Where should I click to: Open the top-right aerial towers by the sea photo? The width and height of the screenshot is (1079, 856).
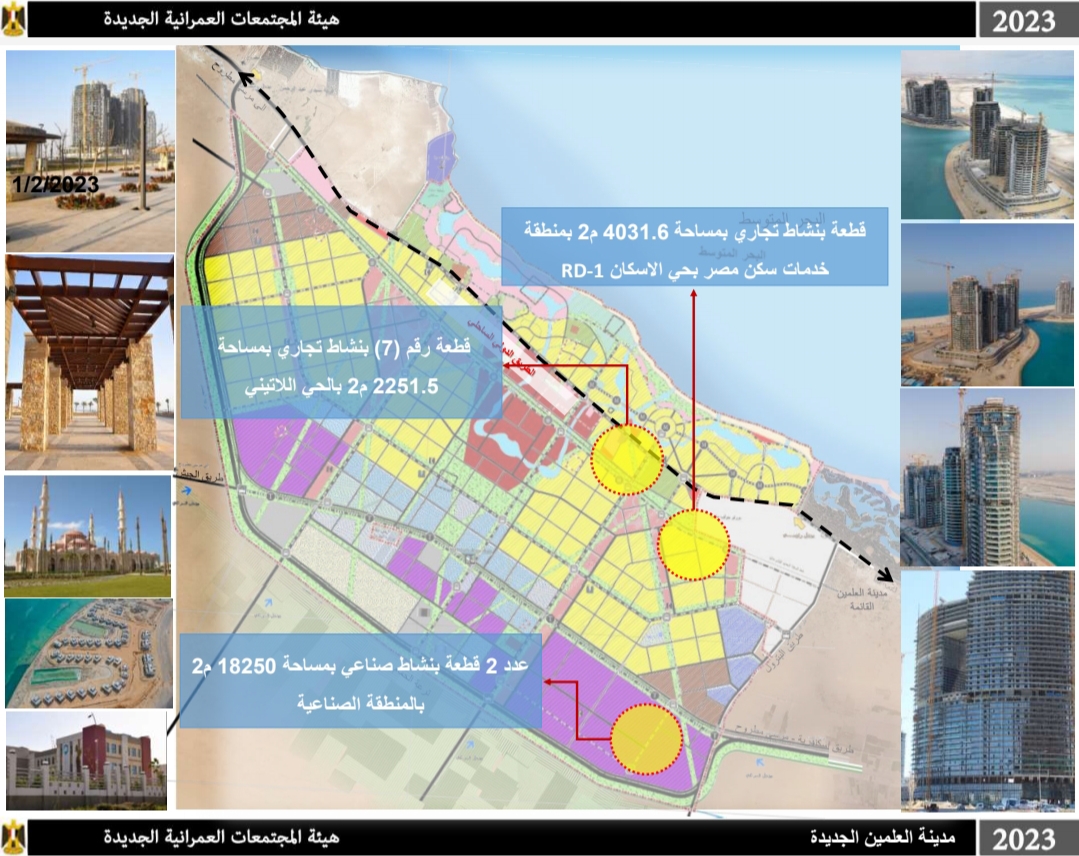coord(988,133)
